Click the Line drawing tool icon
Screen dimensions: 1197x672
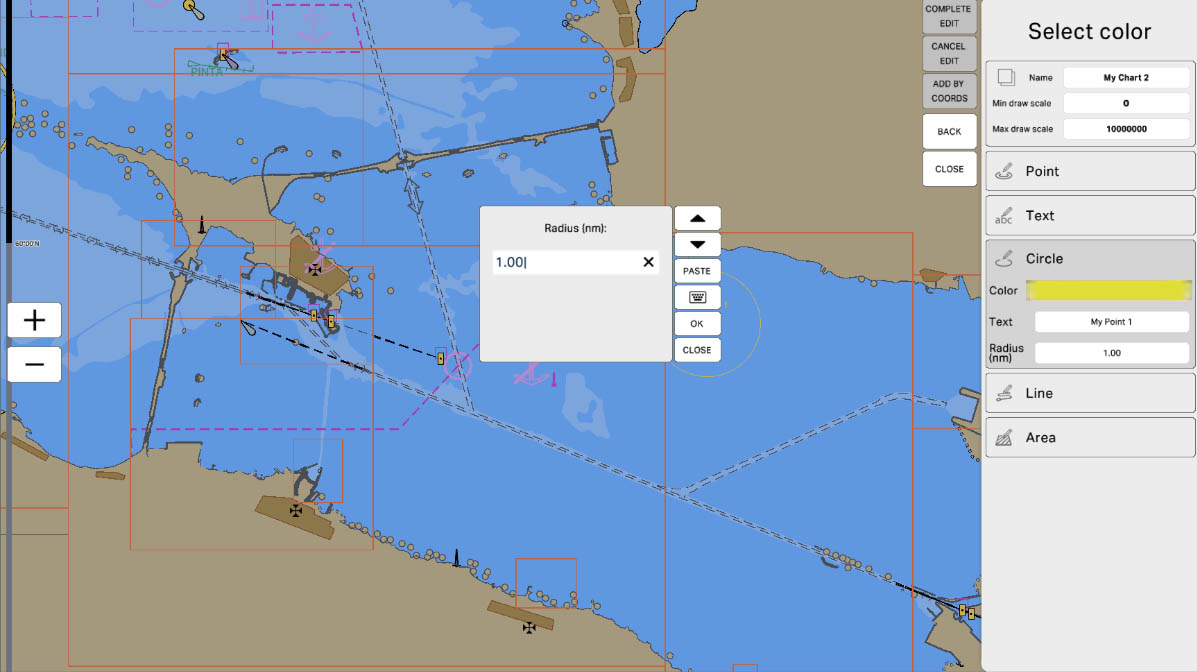pyautogui.click(x=1004, y=393)
